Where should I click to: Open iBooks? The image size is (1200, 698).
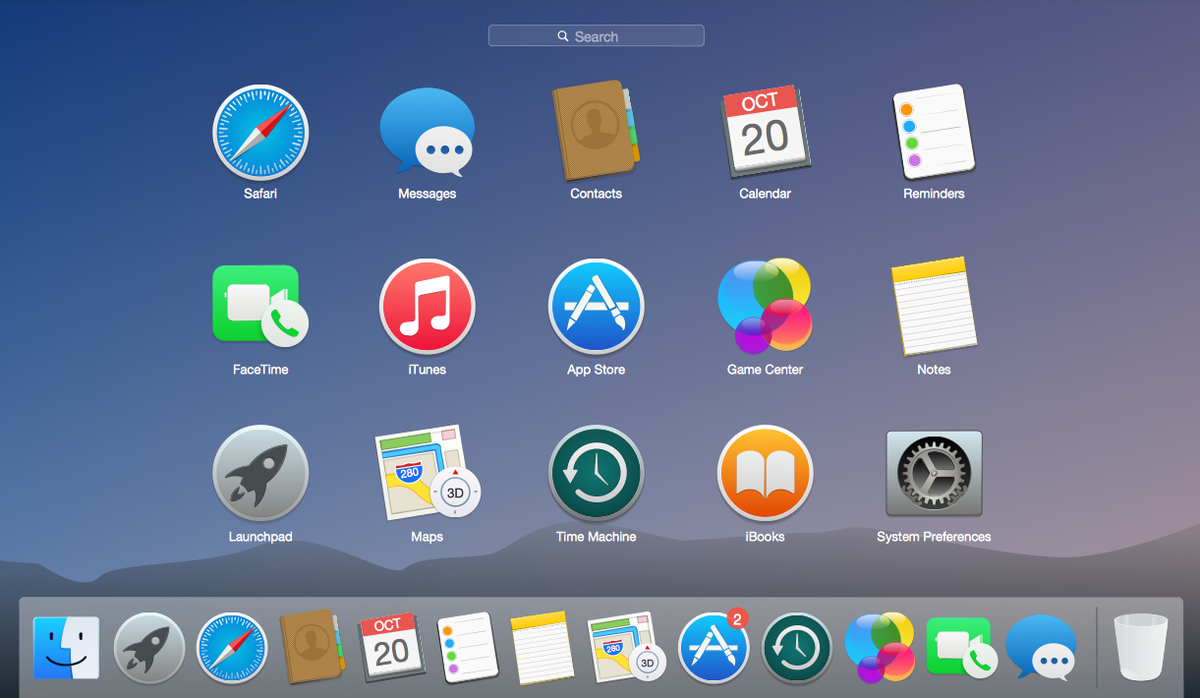pos(765,473)
